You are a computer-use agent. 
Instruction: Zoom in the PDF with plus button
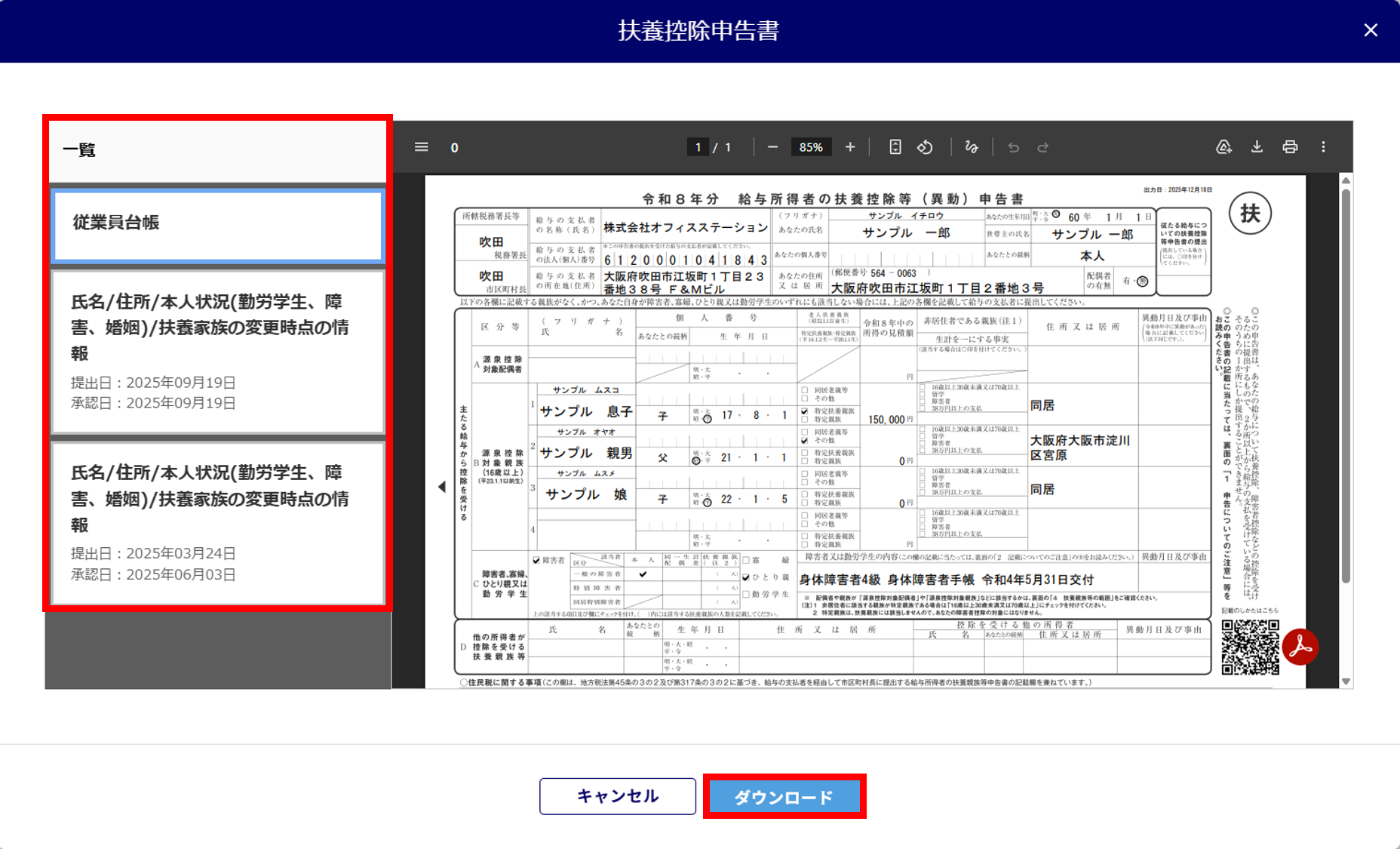point(850,147)
